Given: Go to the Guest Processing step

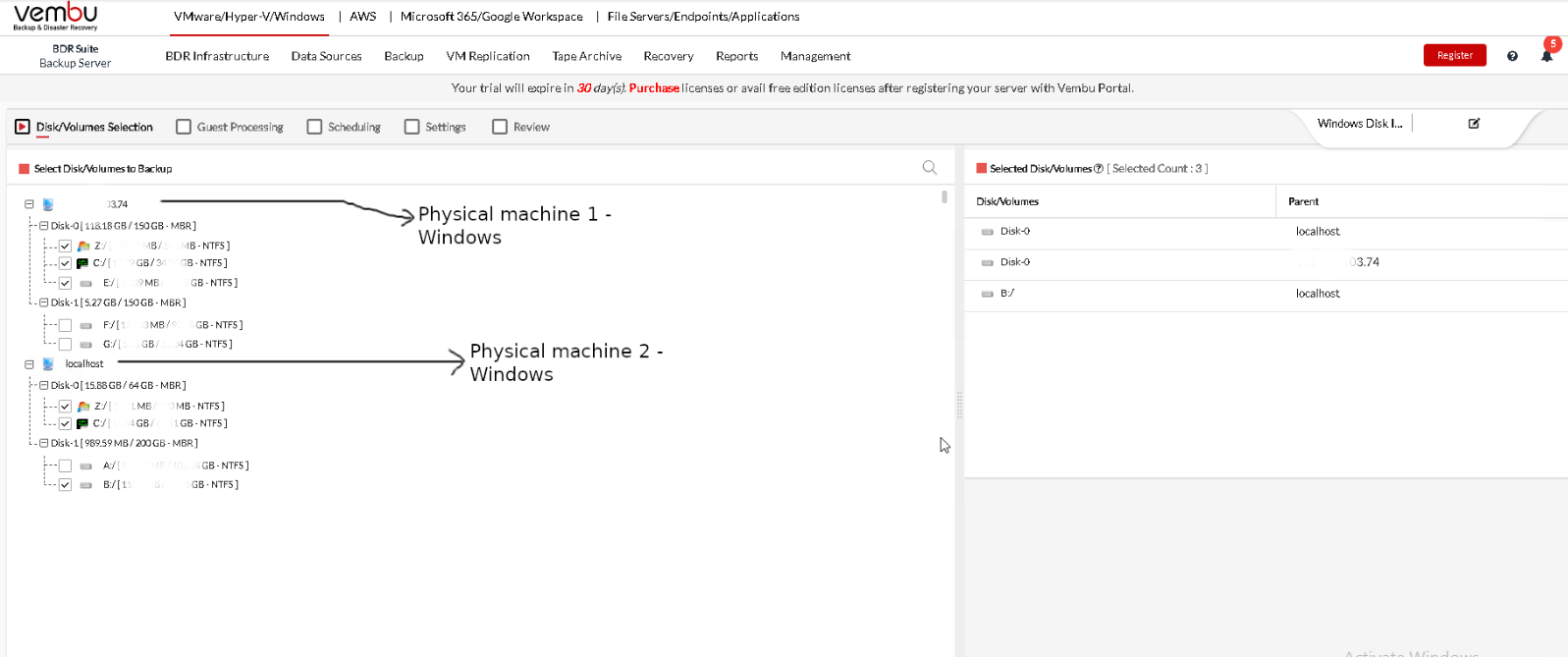Looking at the screenshot, I should (230, 127).
